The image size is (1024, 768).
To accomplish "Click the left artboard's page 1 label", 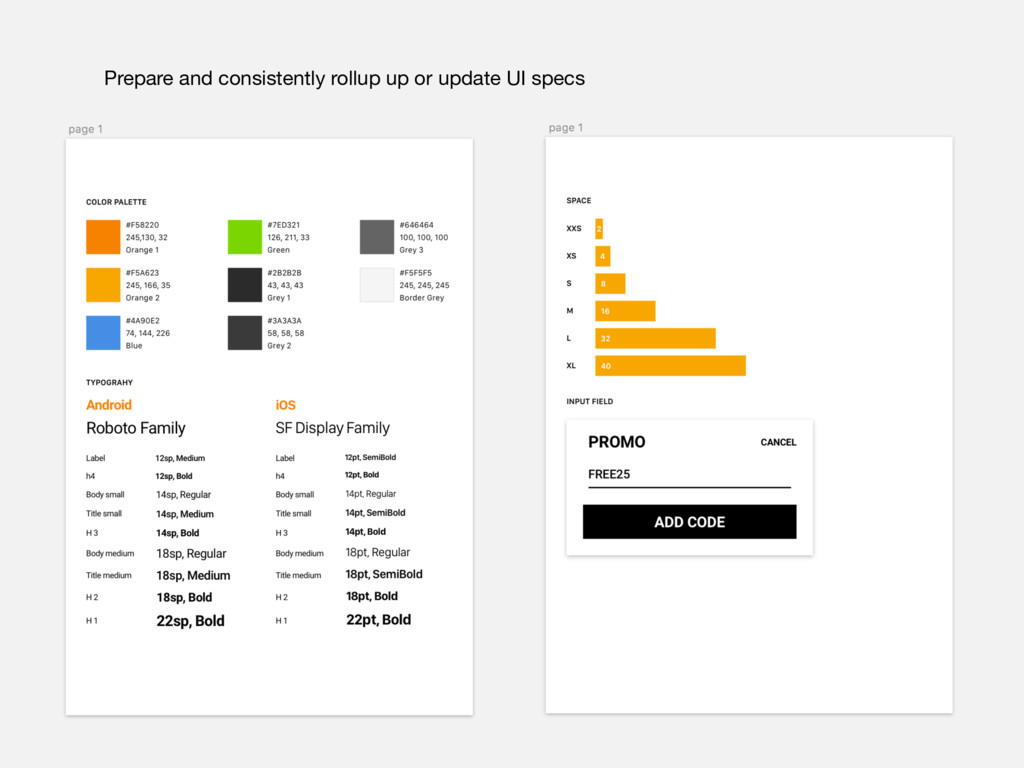I will 86,129.
